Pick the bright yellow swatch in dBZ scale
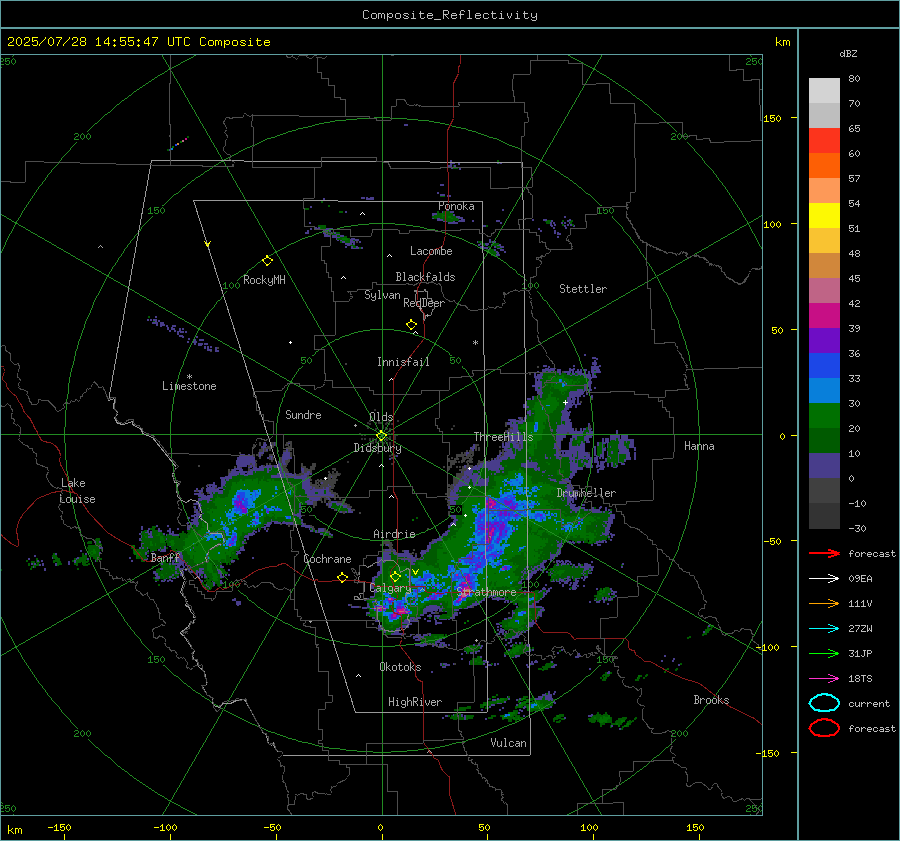 (x=824, y=215)
